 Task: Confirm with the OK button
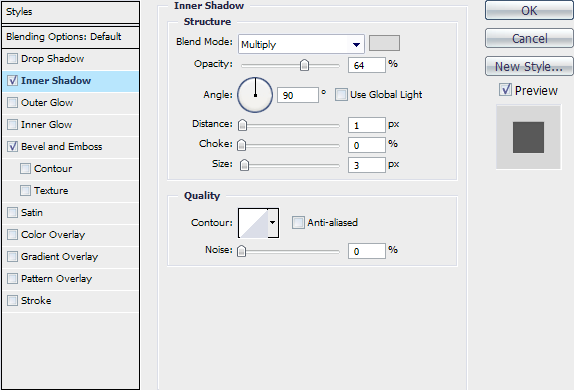click(x=529, y=11)
